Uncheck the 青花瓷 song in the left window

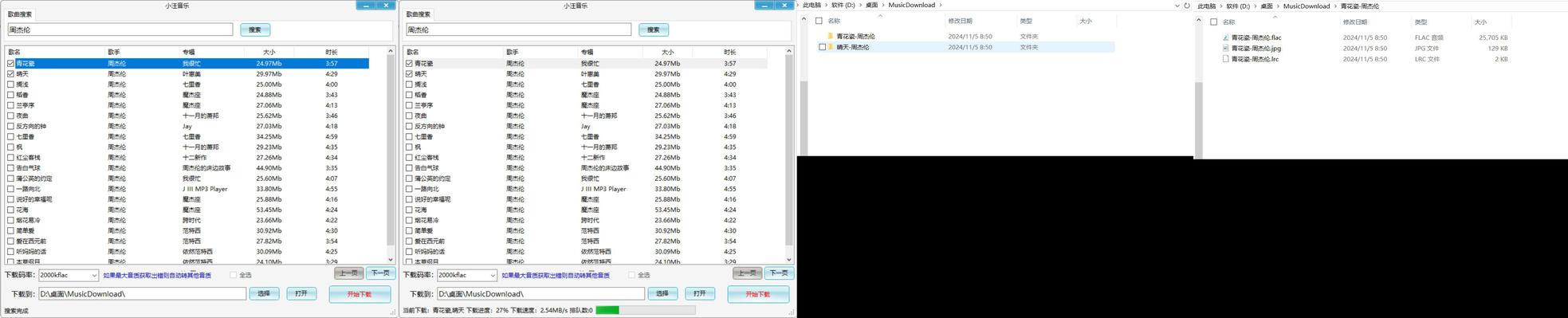pyautogui.click(x=10, y=63)
